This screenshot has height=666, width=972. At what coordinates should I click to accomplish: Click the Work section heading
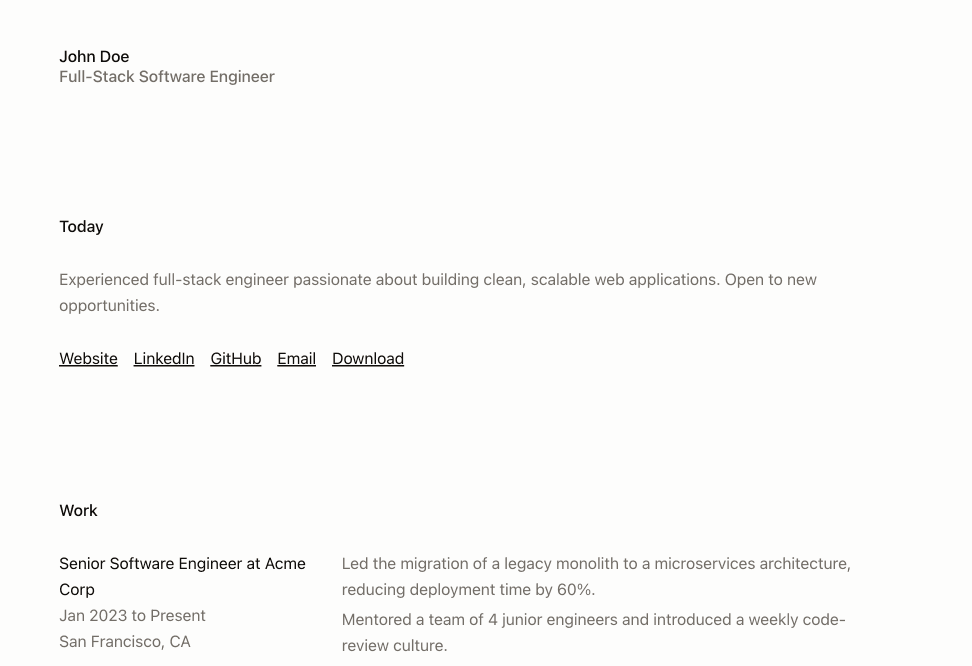click(78, 510)
